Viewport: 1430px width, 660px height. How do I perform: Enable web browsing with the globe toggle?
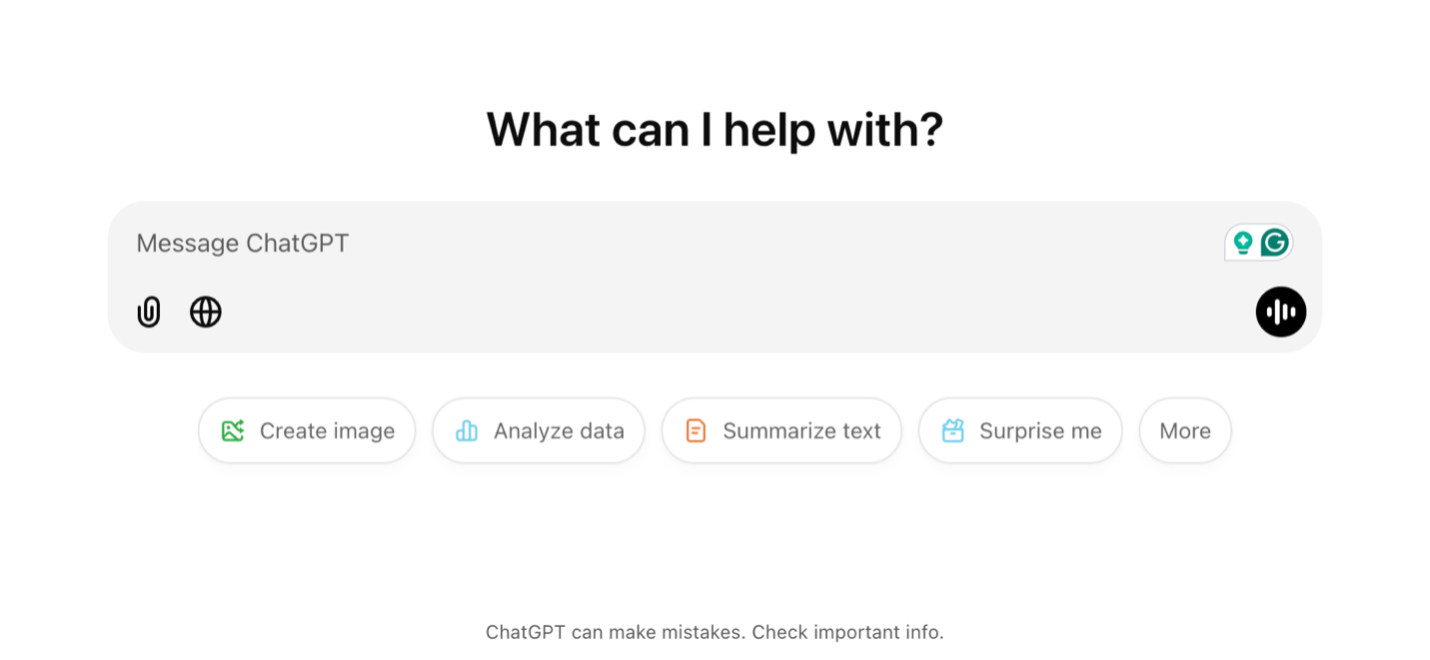click(205, 312)
